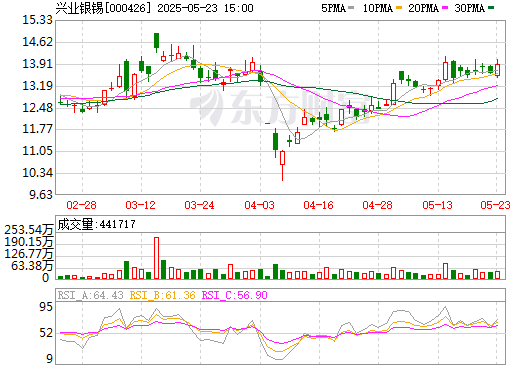This screenshot has width=520, height=365.
Task: Pick the magenta 20PMA legend color marker
Action: point(445,8)
